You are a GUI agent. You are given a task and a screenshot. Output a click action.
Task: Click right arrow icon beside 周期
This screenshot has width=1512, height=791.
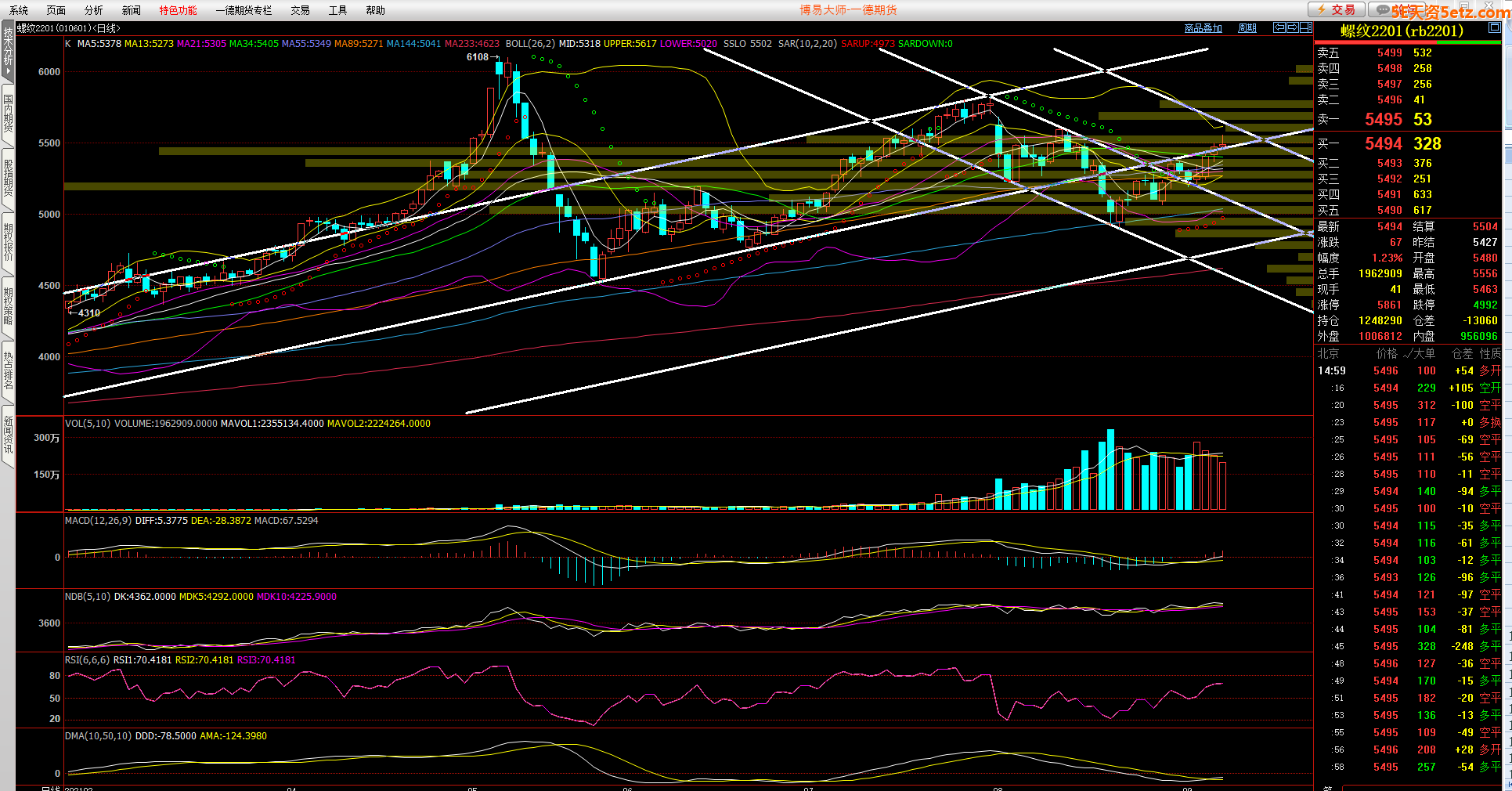[1292, 27]
